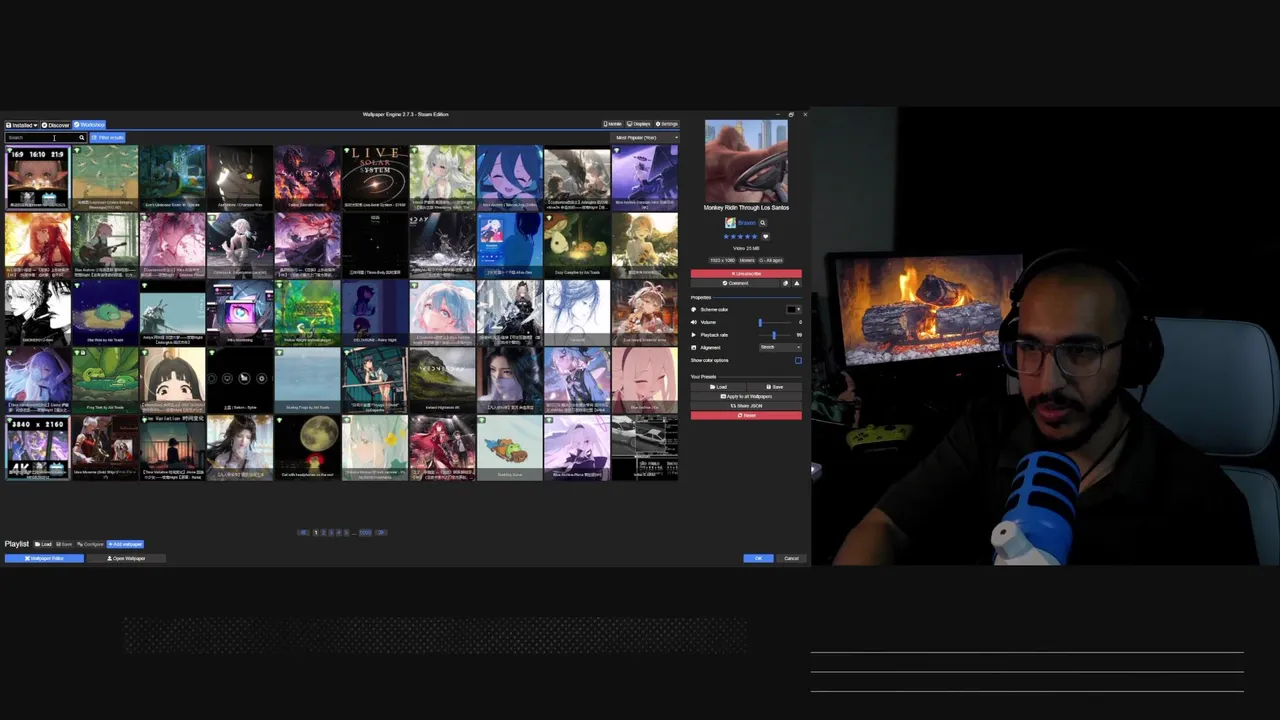Click the Unsubscribe button
The width and height of the screenshot is (1280, 720).
click(746, 273)
